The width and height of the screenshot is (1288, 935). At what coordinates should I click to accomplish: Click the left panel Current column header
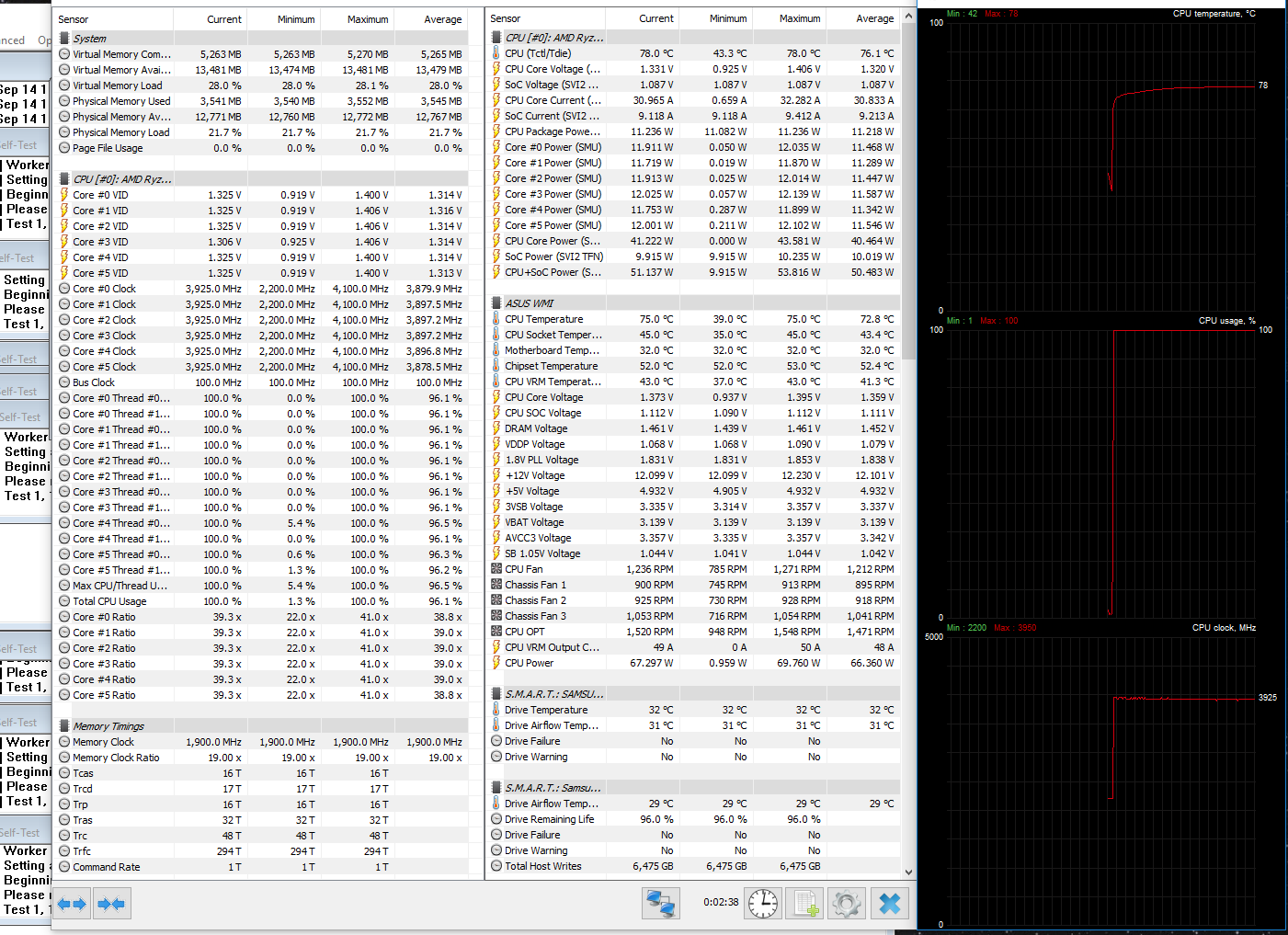[x=210, y=19]
